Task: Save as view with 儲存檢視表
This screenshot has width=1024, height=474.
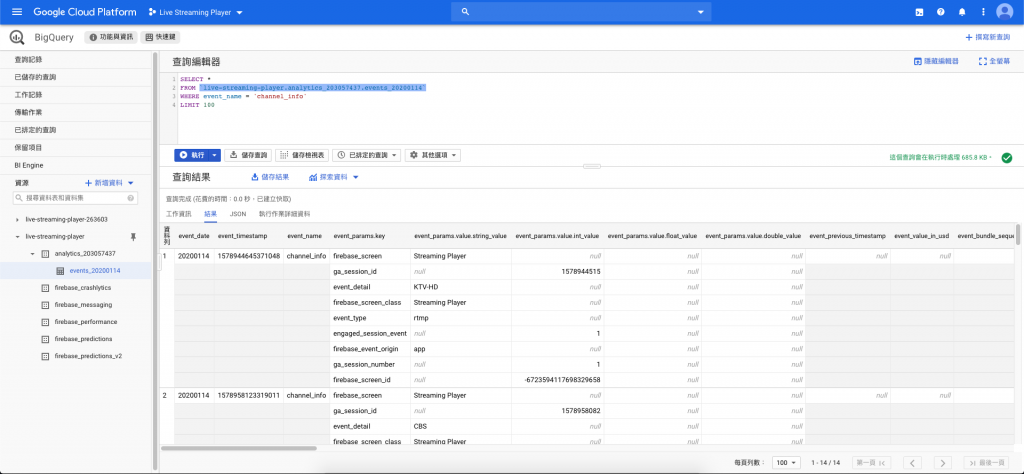Action: click(x=302, y=155)
